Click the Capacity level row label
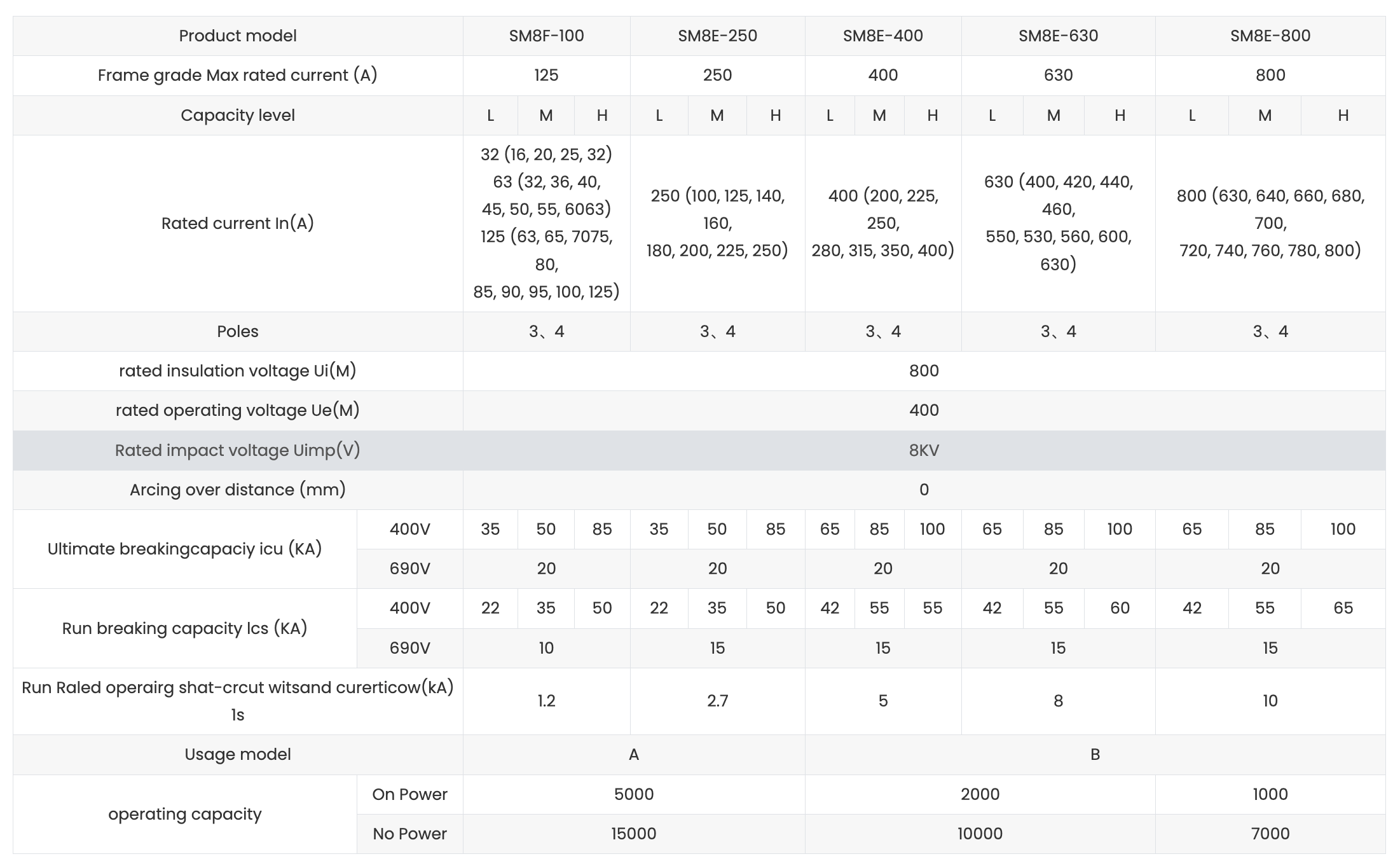1400x861 pixels. (x=238, y=115)
